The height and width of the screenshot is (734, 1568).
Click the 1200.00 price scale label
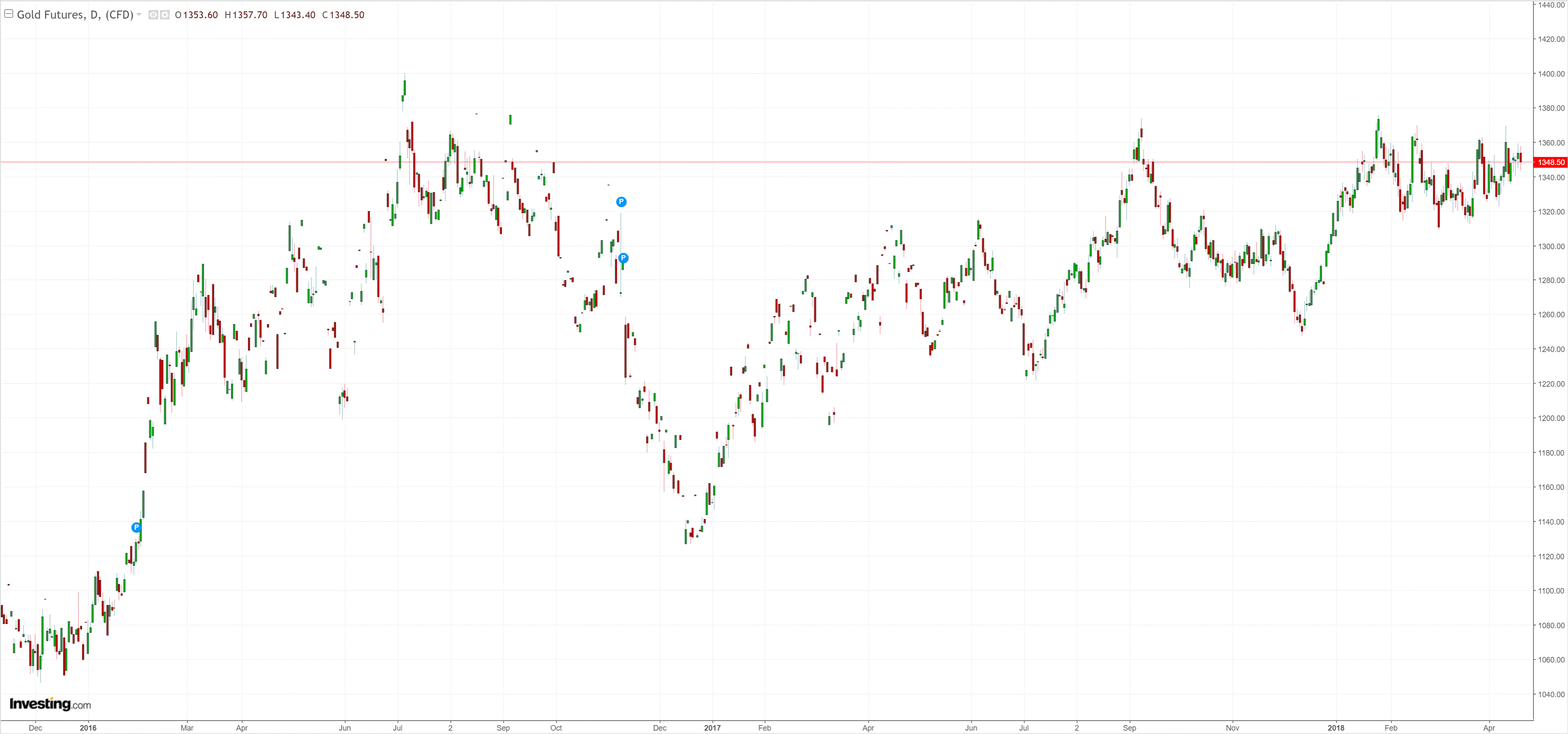tap(1551, 418)
